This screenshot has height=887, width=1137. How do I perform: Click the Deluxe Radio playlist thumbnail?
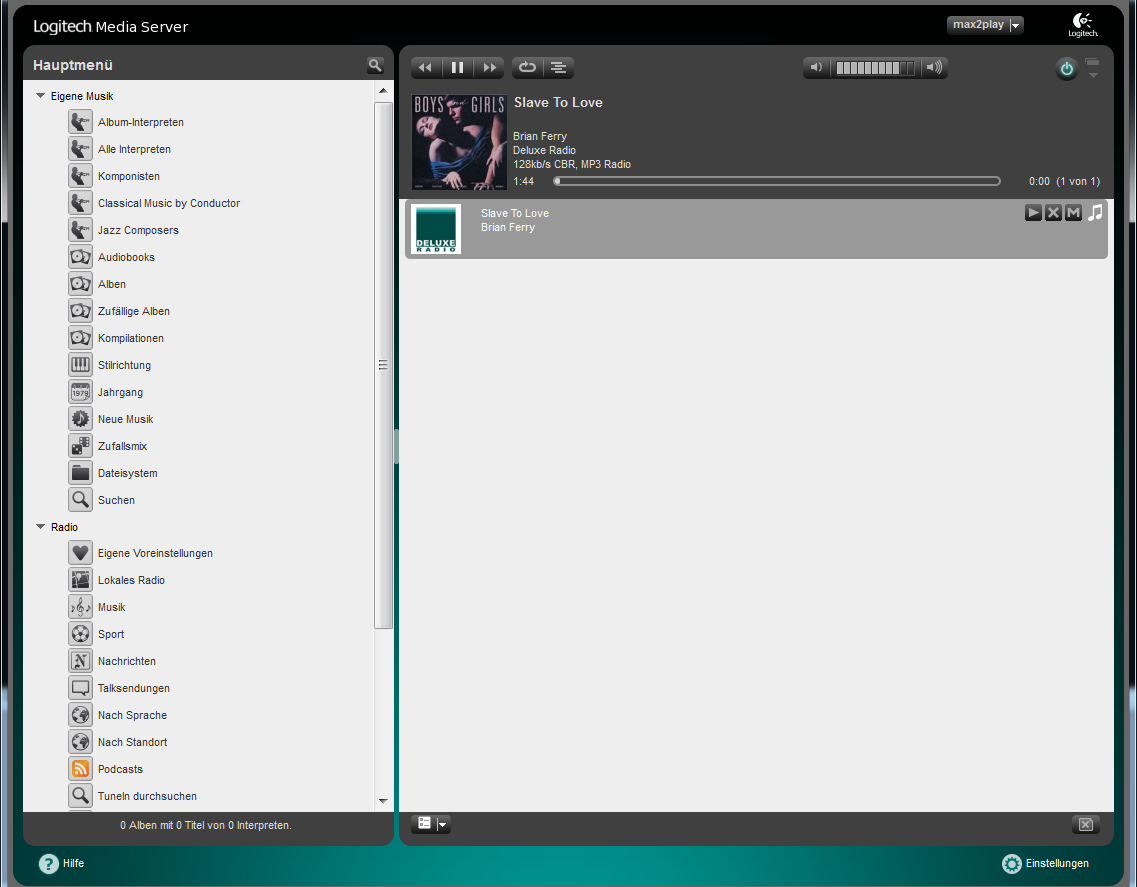[436, 228]
